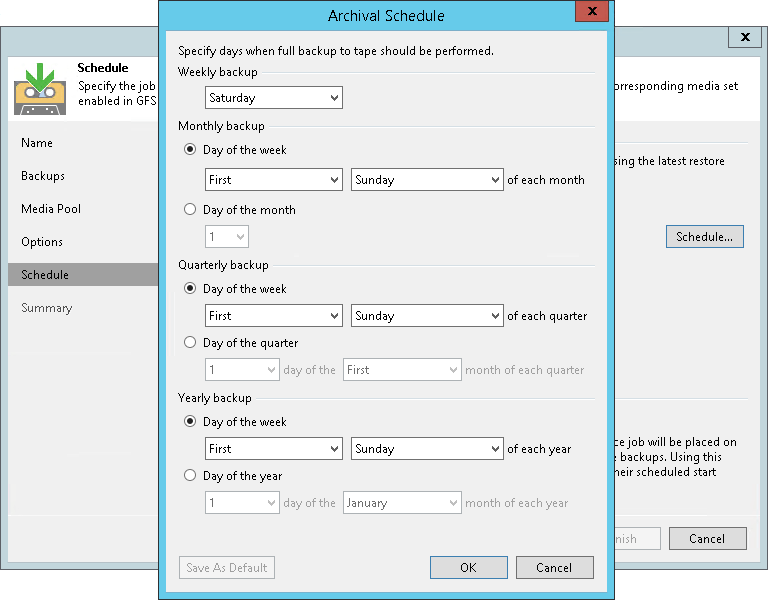Click the bold 'Schedule' wizard heading
Screen dimensions: 768x600
pyautogui.click(x=103, y=68)
